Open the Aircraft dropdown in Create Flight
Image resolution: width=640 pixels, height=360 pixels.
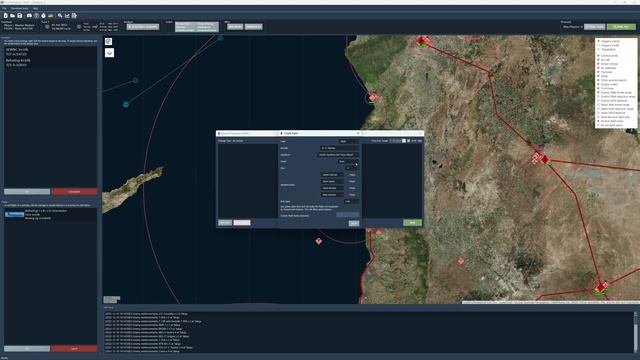340,148
